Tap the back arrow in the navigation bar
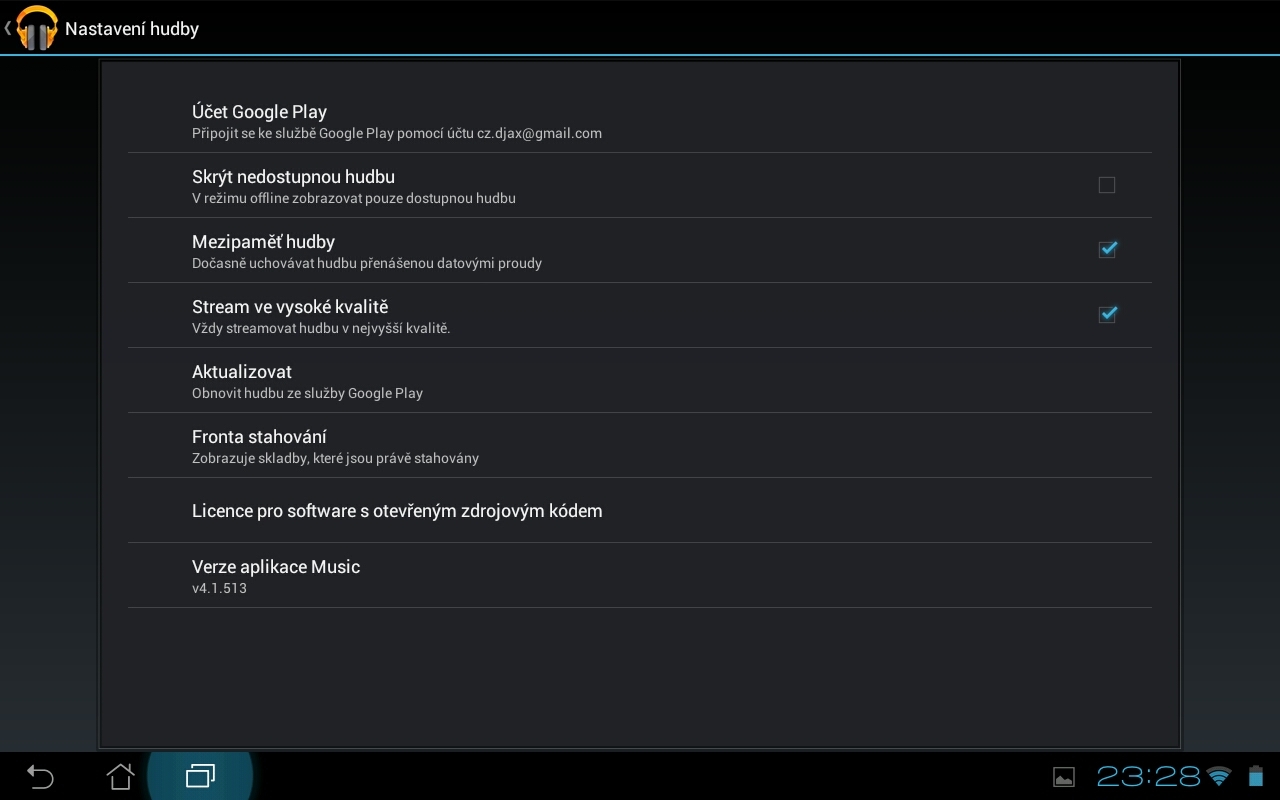Screen dimensions: 1280x800 point(40,776)
